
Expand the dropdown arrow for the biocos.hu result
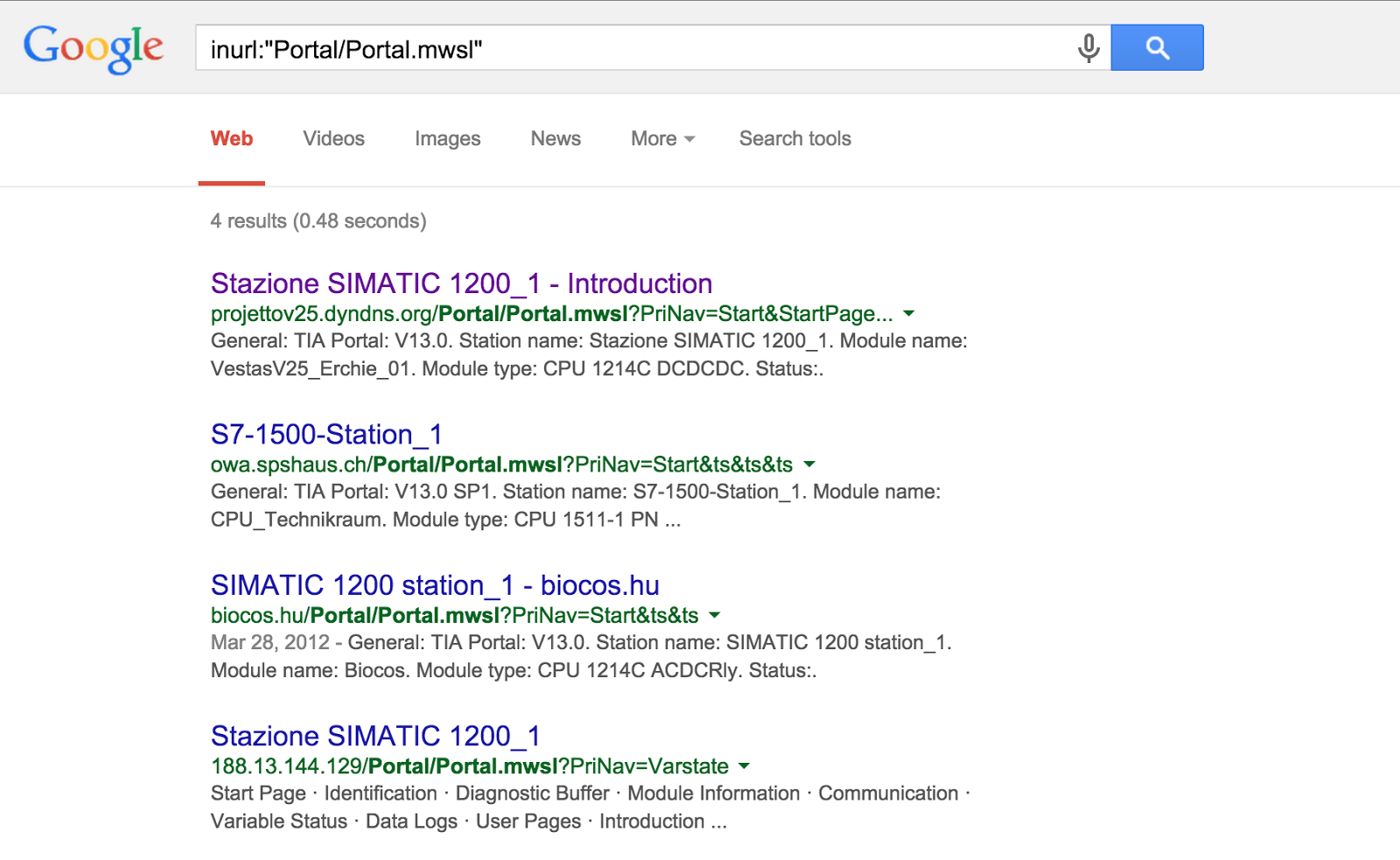(714, 615)
